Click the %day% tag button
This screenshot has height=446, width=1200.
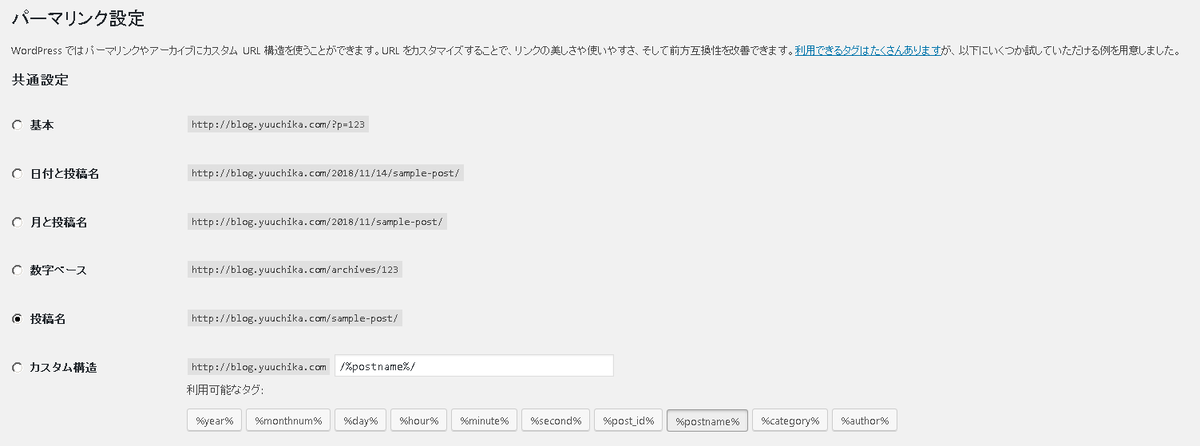tap(360, 421)
